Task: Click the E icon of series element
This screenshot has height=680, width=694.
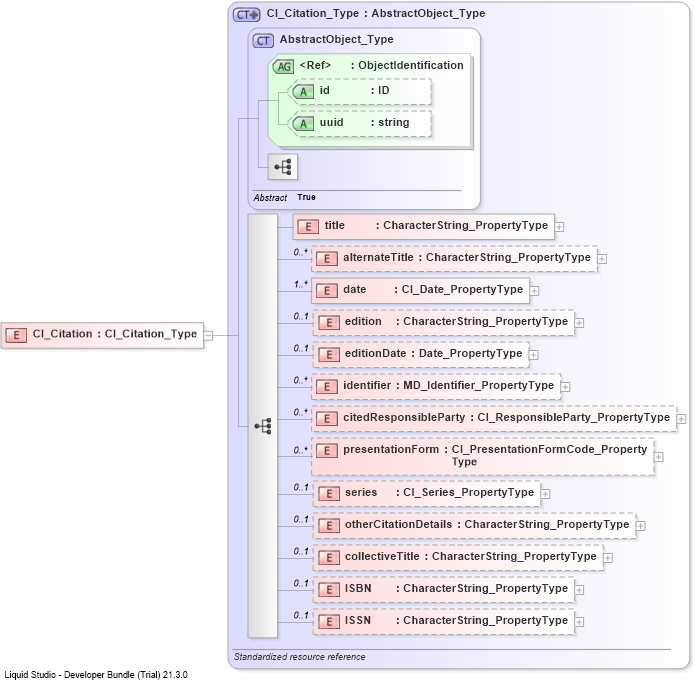Action: point(328,494)
